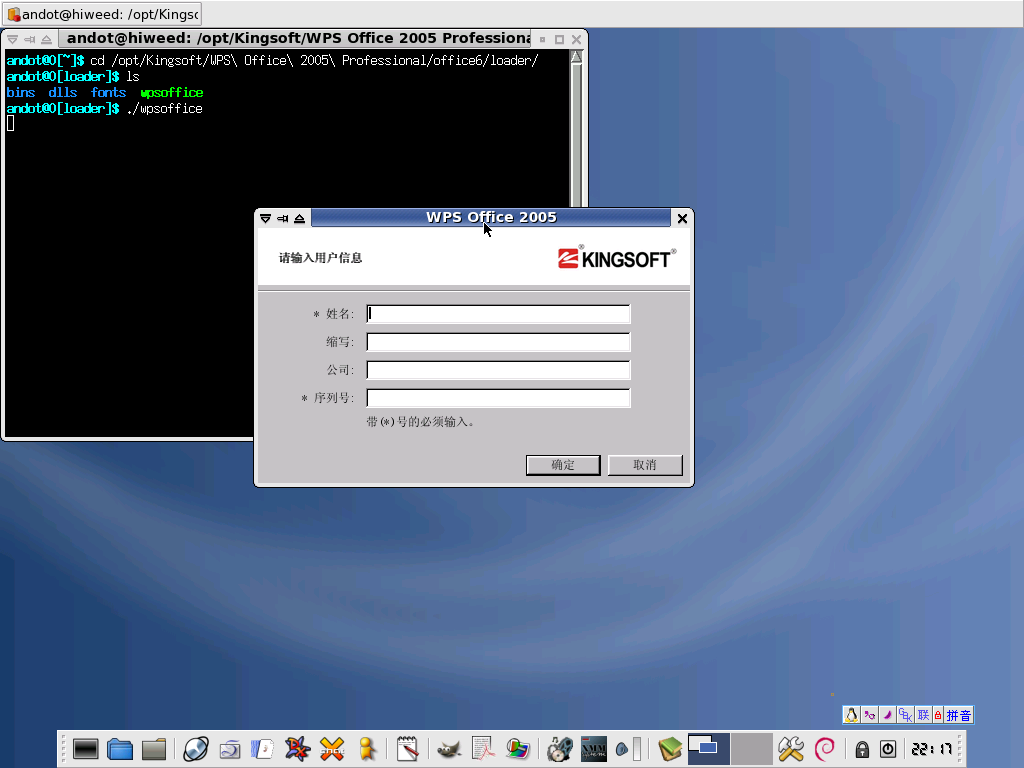1024x768 pixels.
Task: Open the blue folder file manager icon
Action: pyautogui.click(x=120, y=749)
